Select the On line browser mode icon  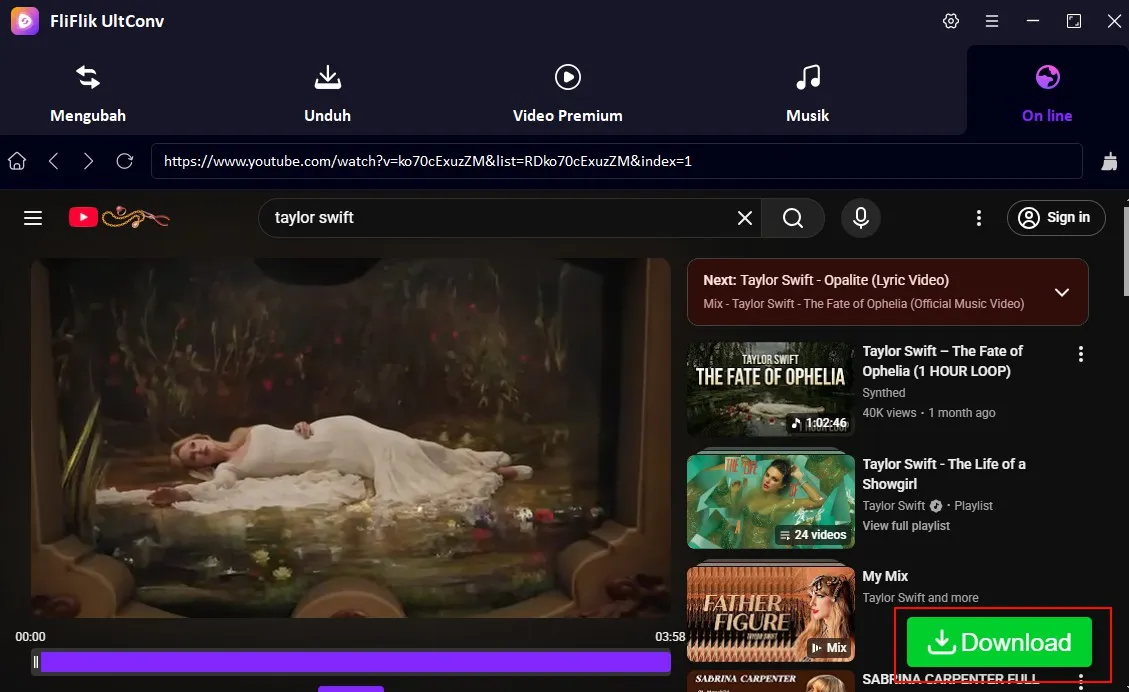coord(1046,76)
